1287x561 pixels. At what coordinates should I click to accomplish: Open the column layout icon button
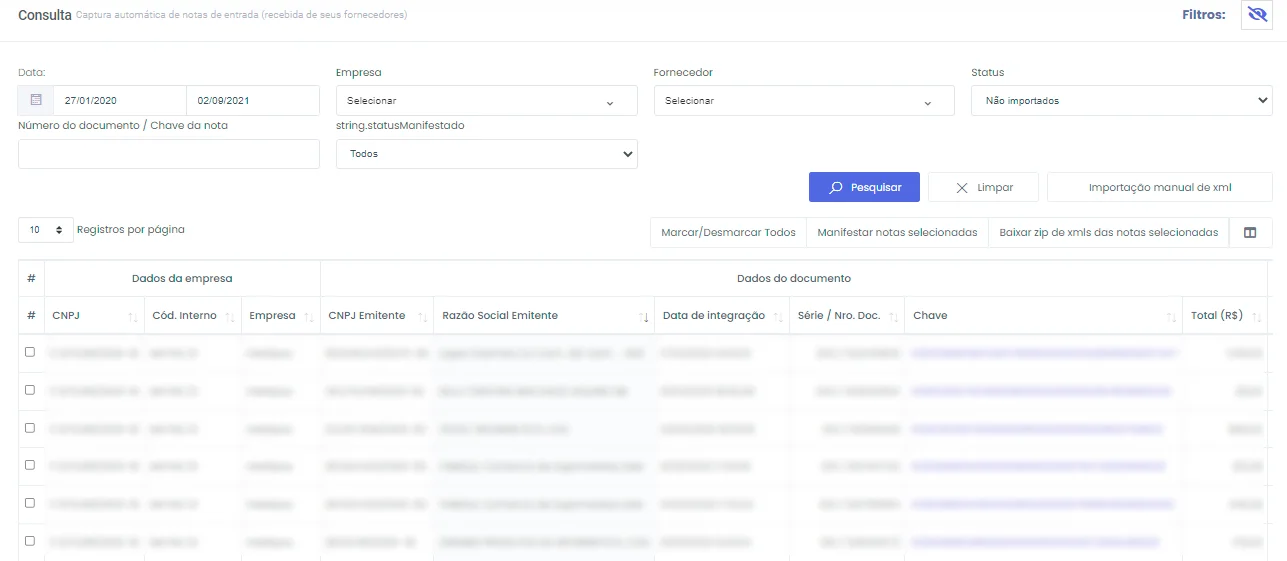pyautogui.click(x=1250, y=232)
